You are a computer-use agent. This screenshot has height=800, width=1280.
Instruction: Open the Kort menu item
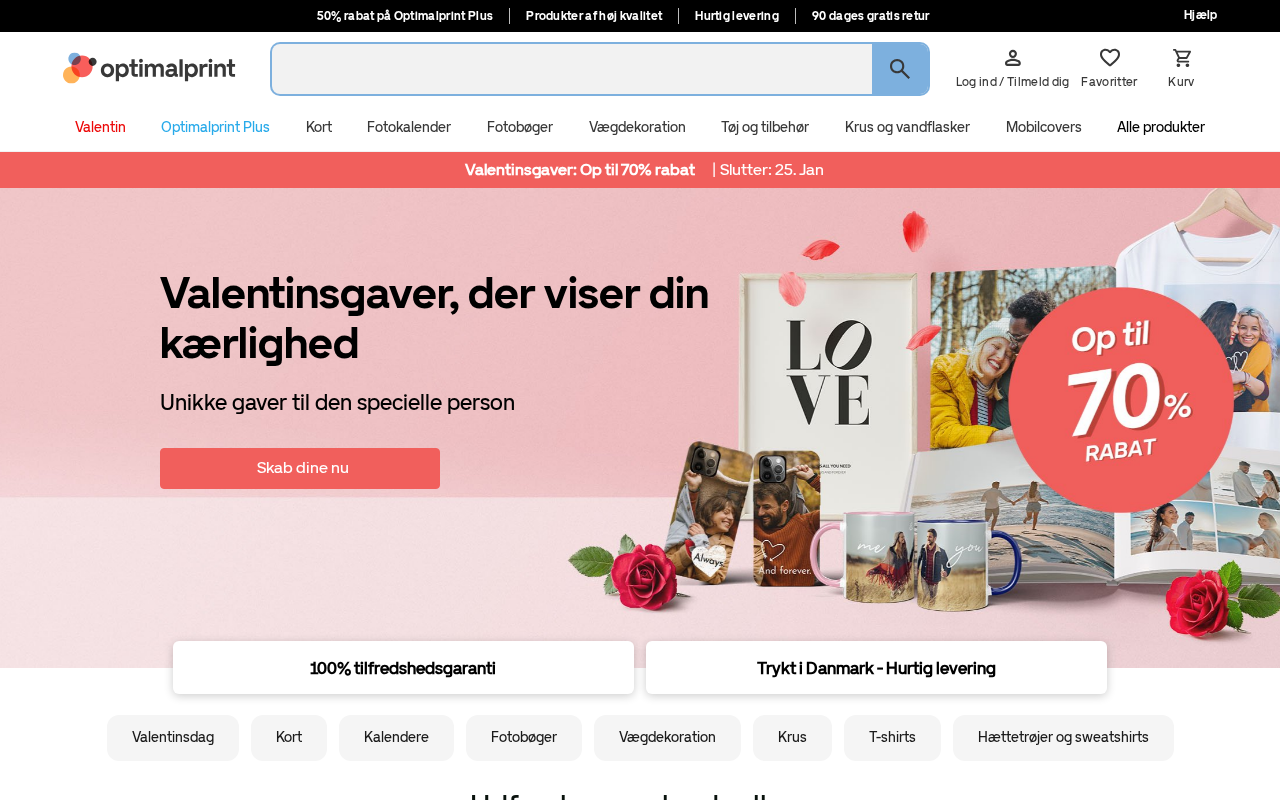tap(319, 127)
